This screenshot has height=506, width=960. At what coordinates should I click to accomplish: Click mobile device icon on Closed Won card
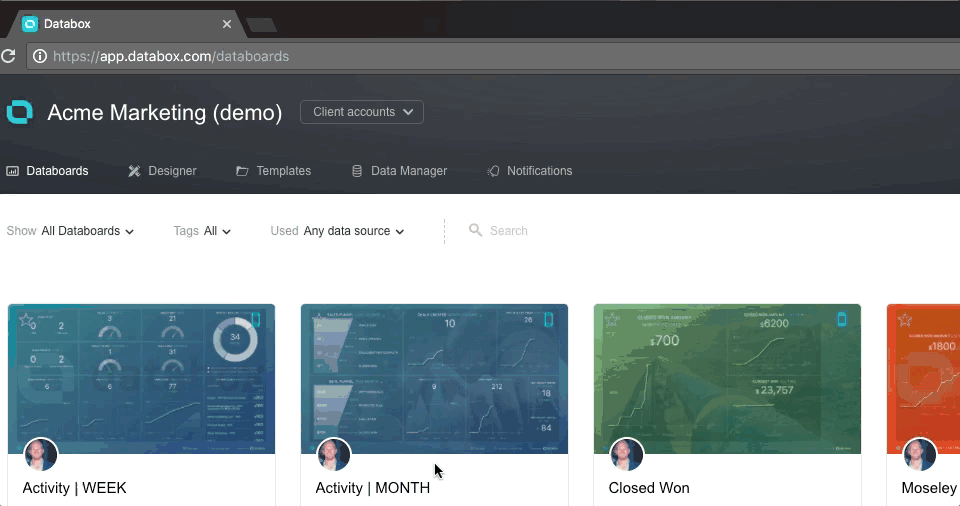coord(842,320)
